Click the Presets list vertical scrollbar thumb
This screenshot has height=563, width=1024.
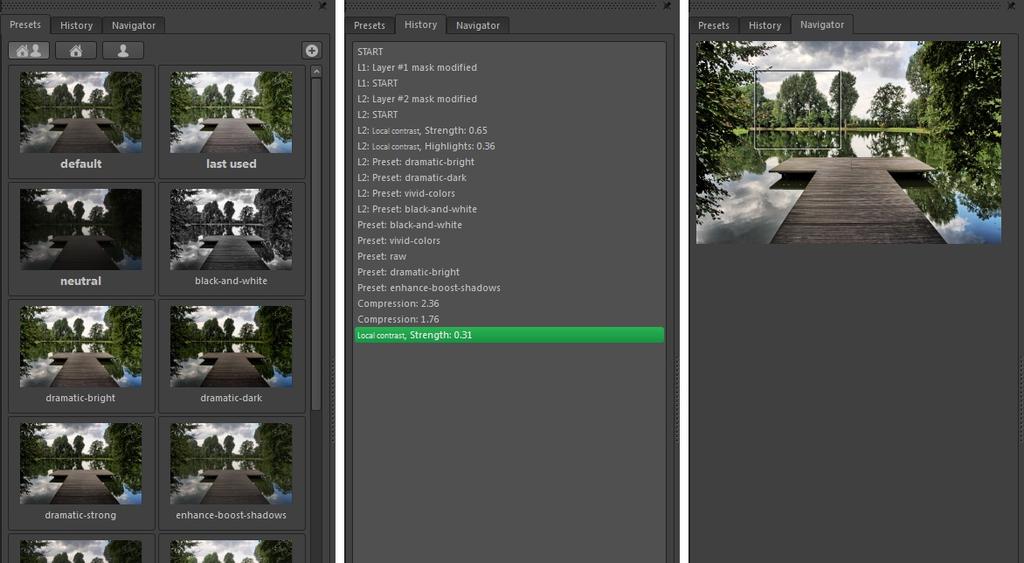[317, 244]
